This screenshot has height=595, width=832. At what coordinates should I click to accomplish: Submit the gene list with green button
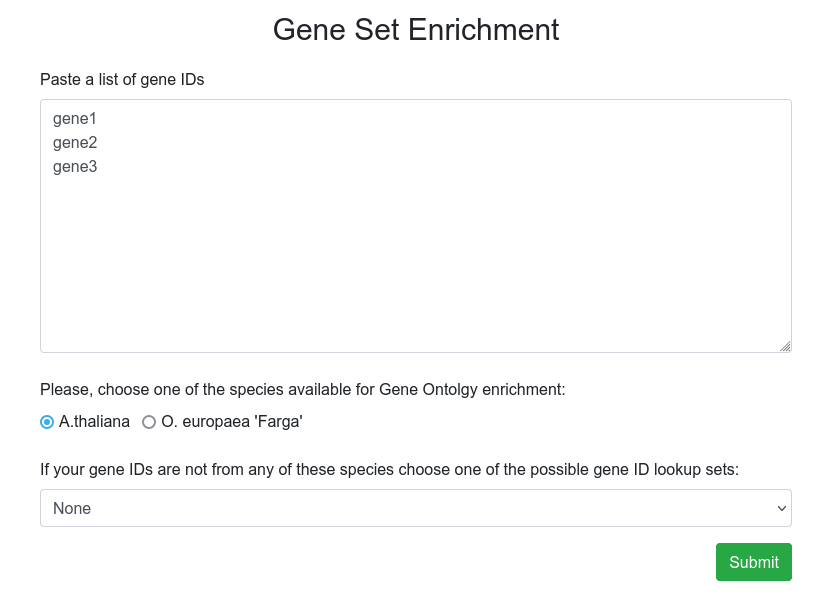(x=753, y=562)
